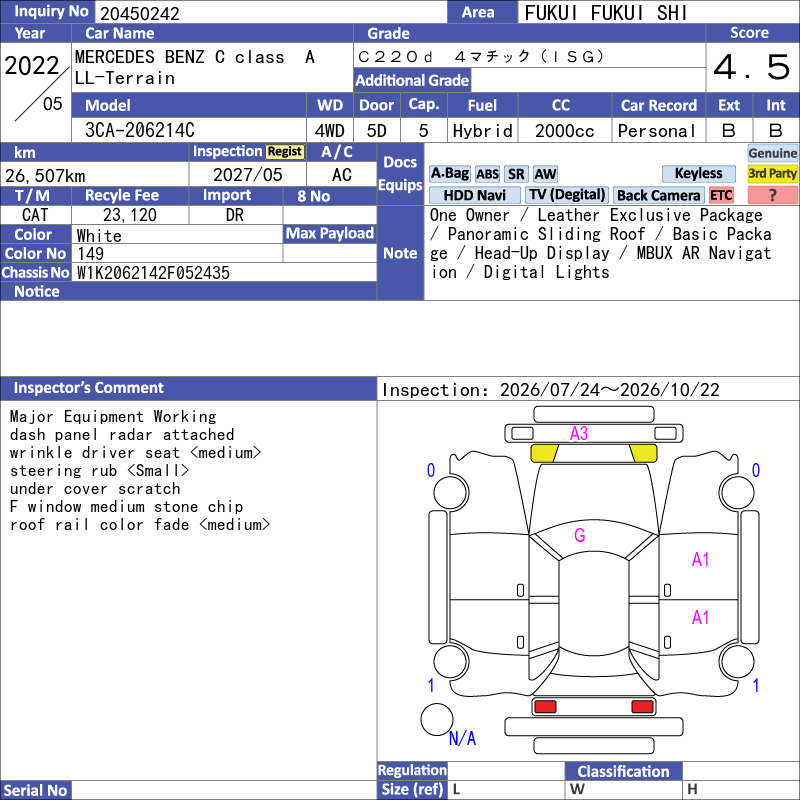Select the HDD Navi badge
Image resolution: width=800 pixels, height=800 pixels.
click(474, 195)
